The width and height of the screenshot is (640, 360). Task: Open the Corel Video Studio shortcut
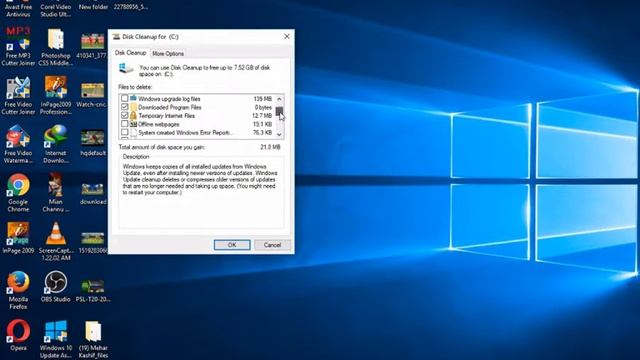point(56,9)
